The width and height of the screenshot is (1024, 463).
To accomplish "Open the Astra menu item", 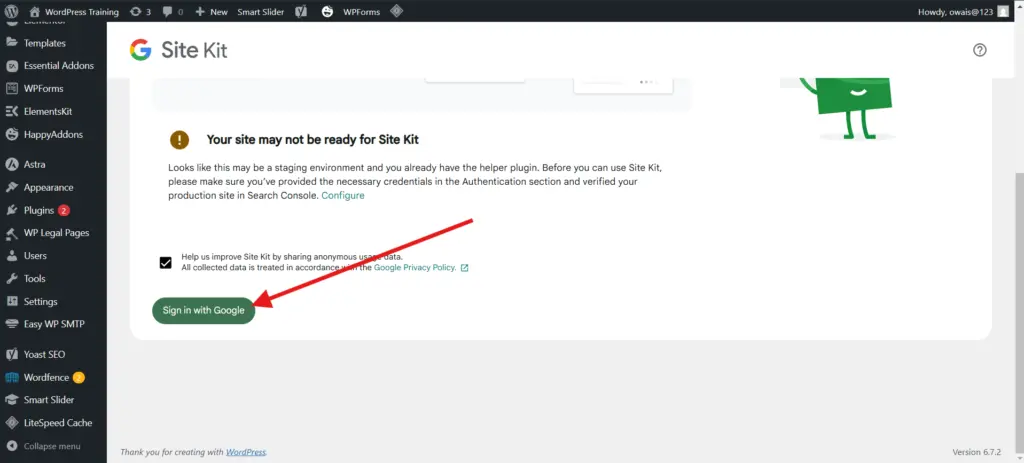I will [x=35, y=165].
